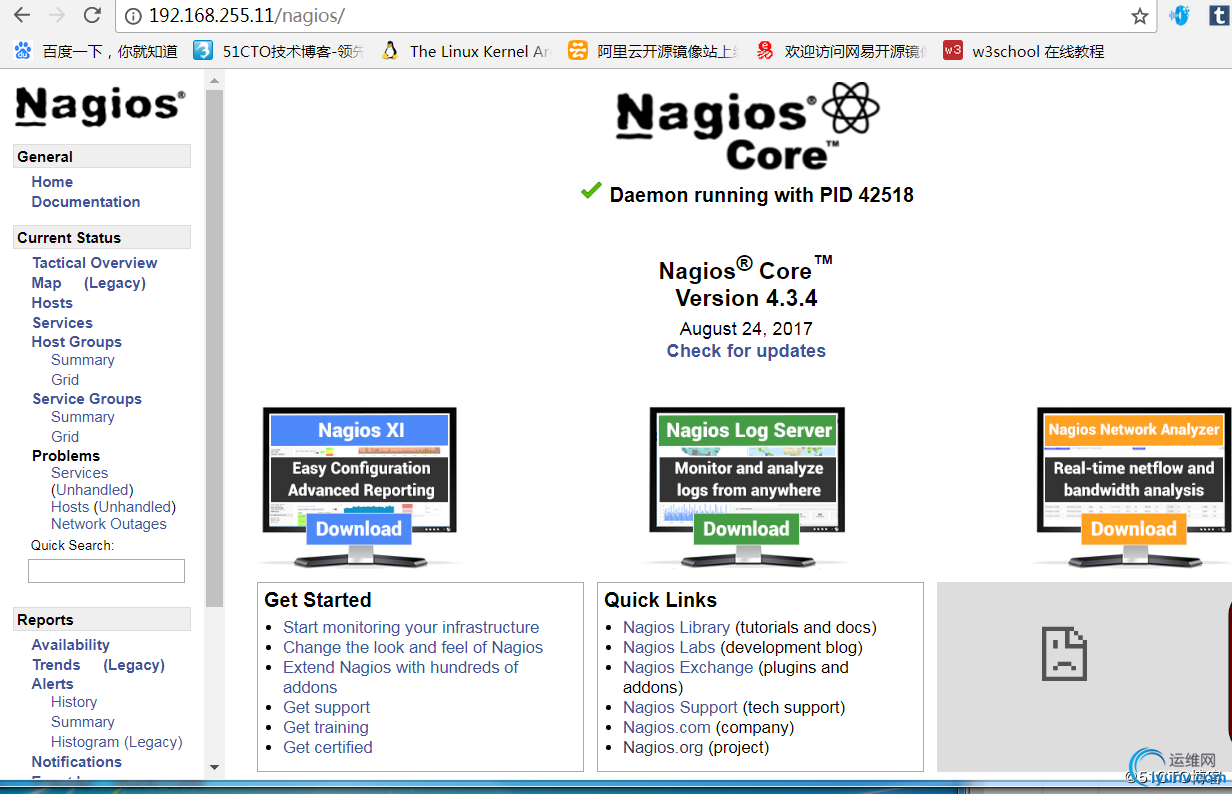Click the Quick Search input box
The width and height of the screenshot is (1232, 794).
point(106,571)
